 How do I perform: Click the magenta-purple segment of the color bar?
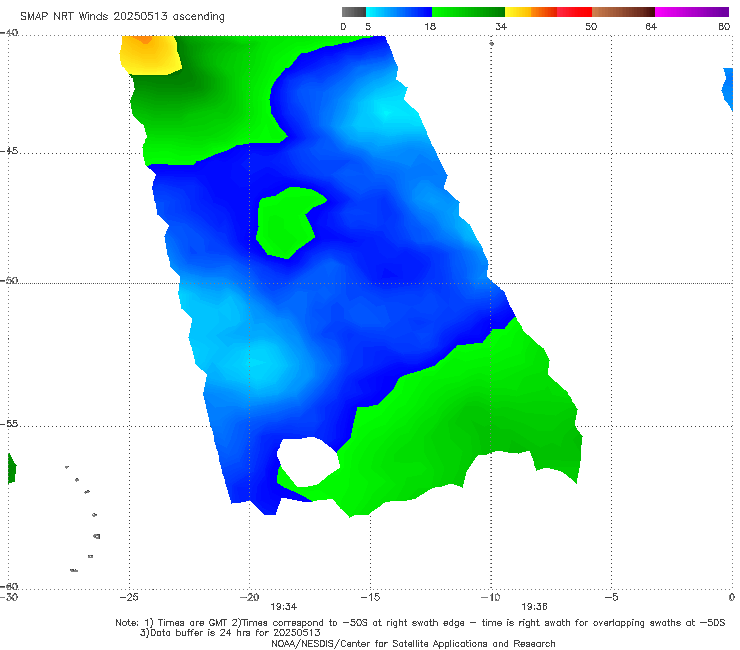[x=692, y=12]
